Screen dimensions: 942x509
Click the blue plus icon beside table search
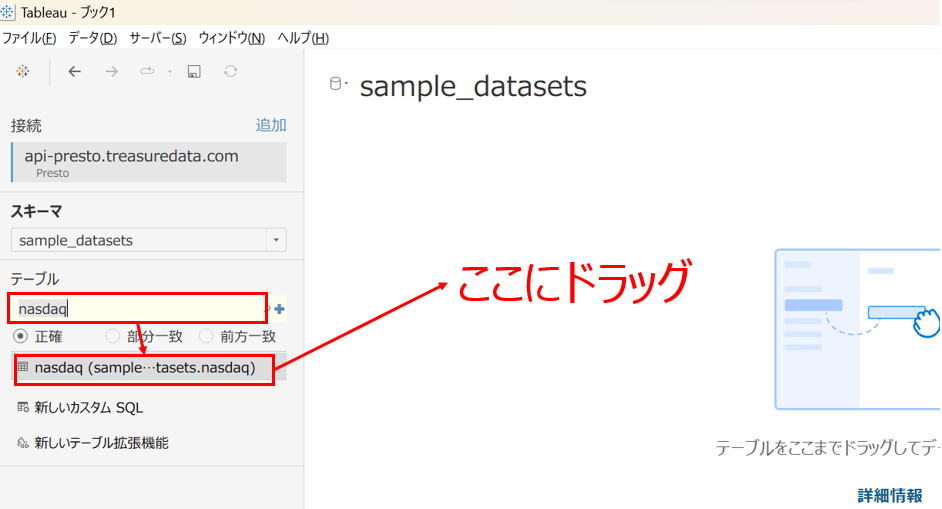click(279, 309)
